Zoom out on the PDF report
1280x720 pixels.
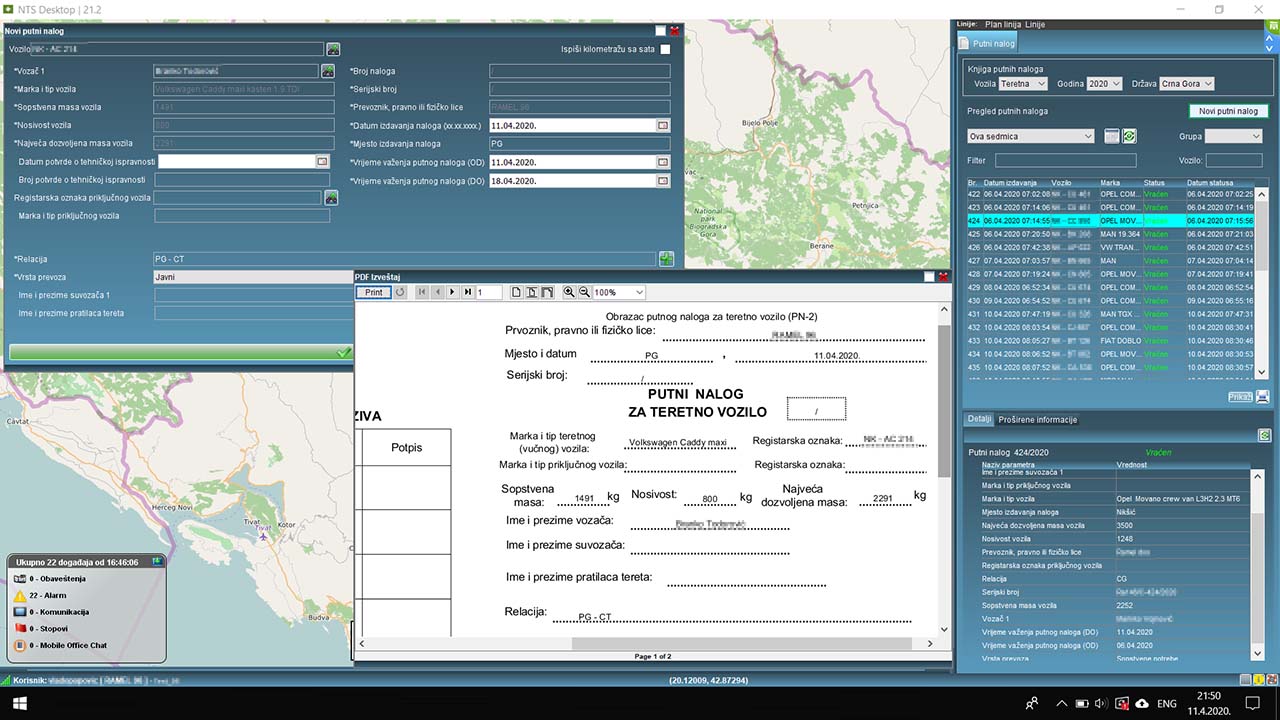(x=584, y=292)
